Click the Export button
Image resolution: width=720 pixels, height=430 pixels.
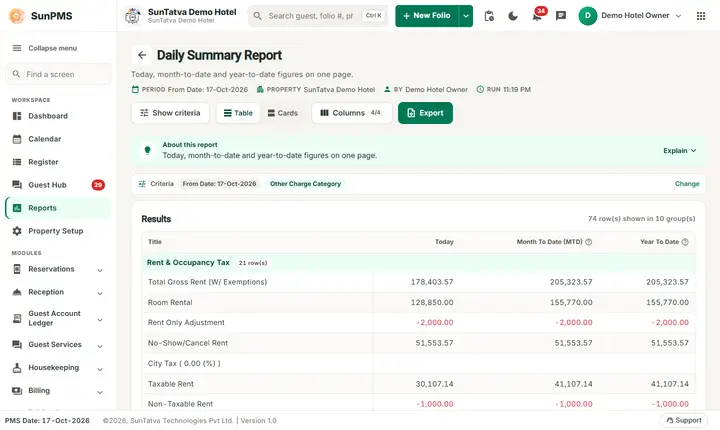pyautogui.click(x=425, y=113)
